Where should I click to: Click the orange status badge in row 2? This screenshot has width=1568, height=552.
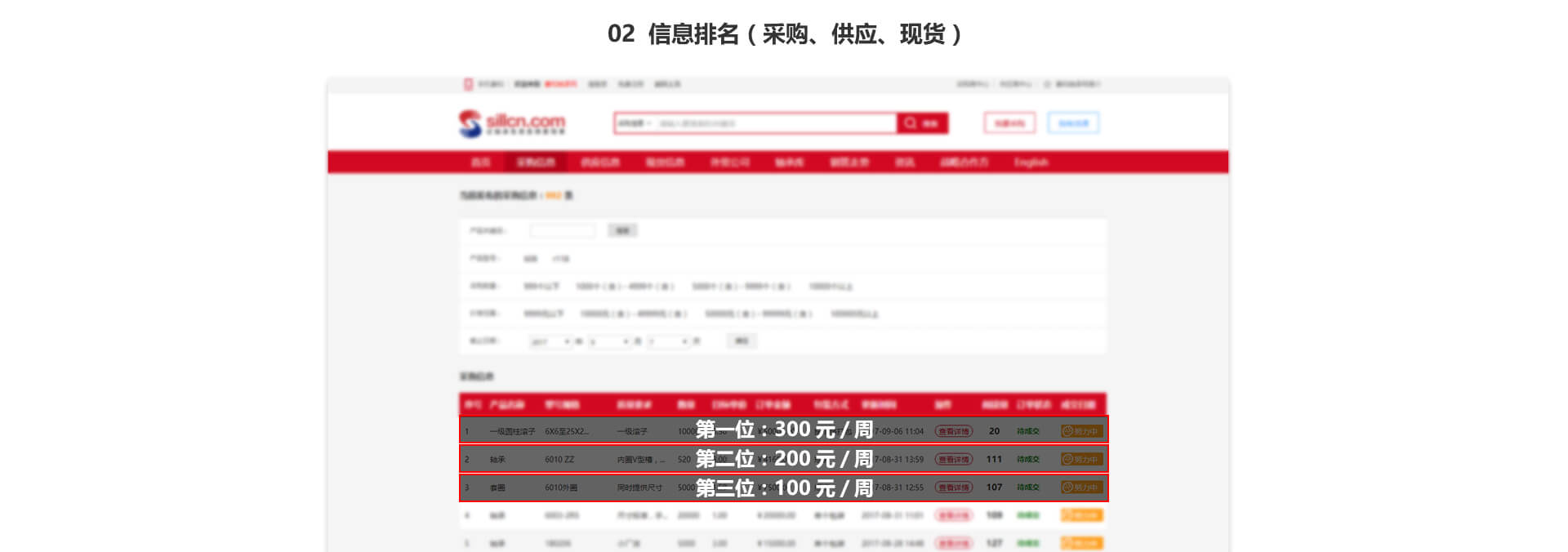[x=1081, y=460]
